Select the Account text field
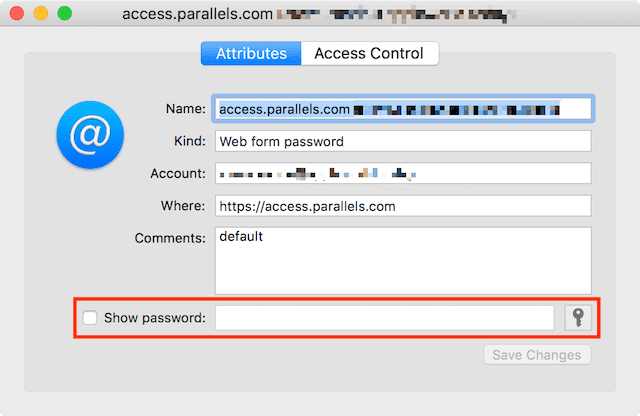The height and width of the screenshot is (416, 640). coord(402,174)
